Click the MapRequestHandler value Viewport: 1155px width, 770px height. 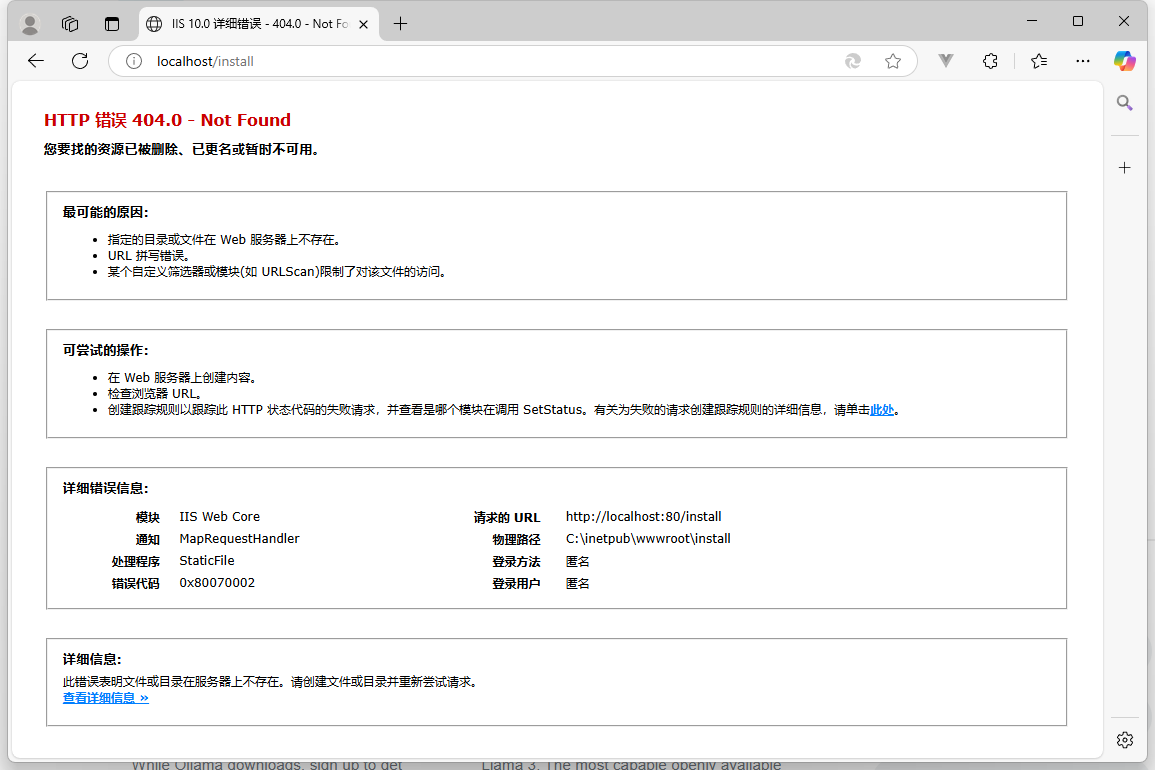tap(239, 539)
